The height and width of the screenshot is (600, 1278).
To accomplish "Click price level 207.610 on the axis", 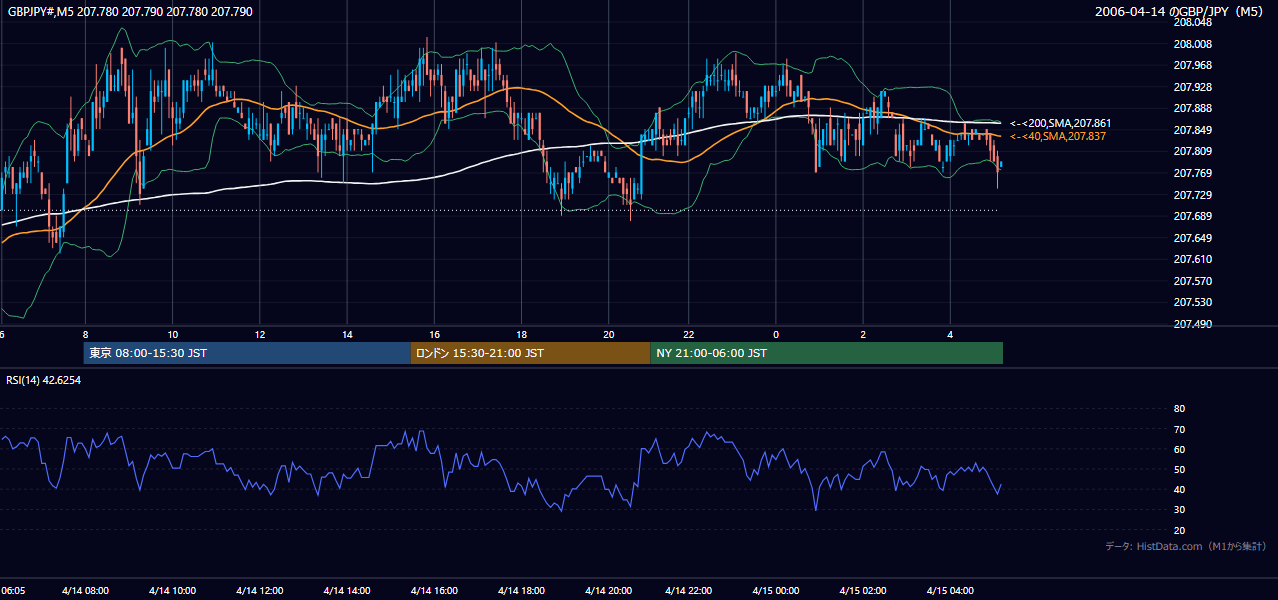I will pyautogui.click(x=1191, y=259).
